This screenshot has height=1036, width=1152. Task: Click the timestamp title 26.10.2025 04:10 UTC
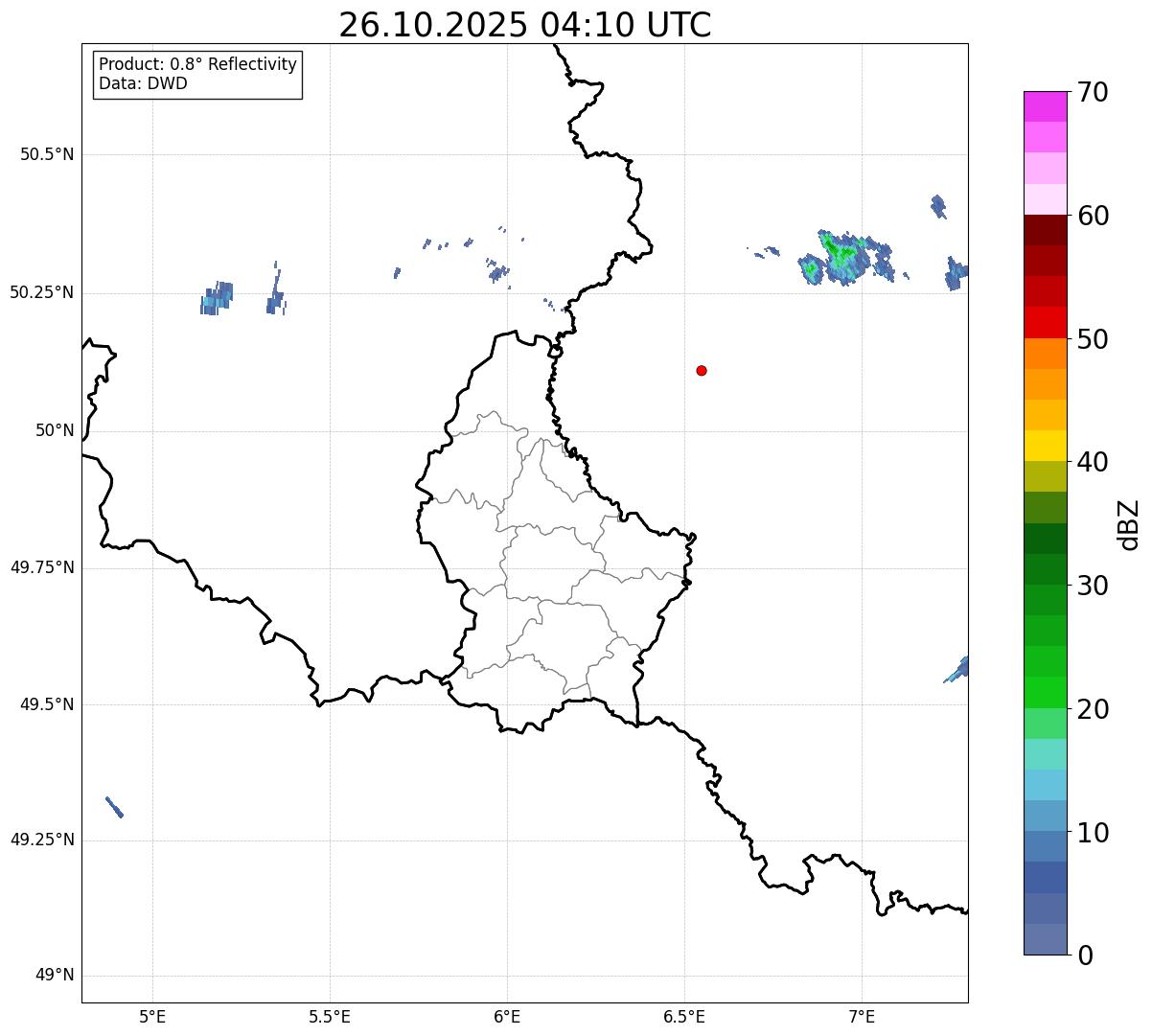[x=524, y=25]
